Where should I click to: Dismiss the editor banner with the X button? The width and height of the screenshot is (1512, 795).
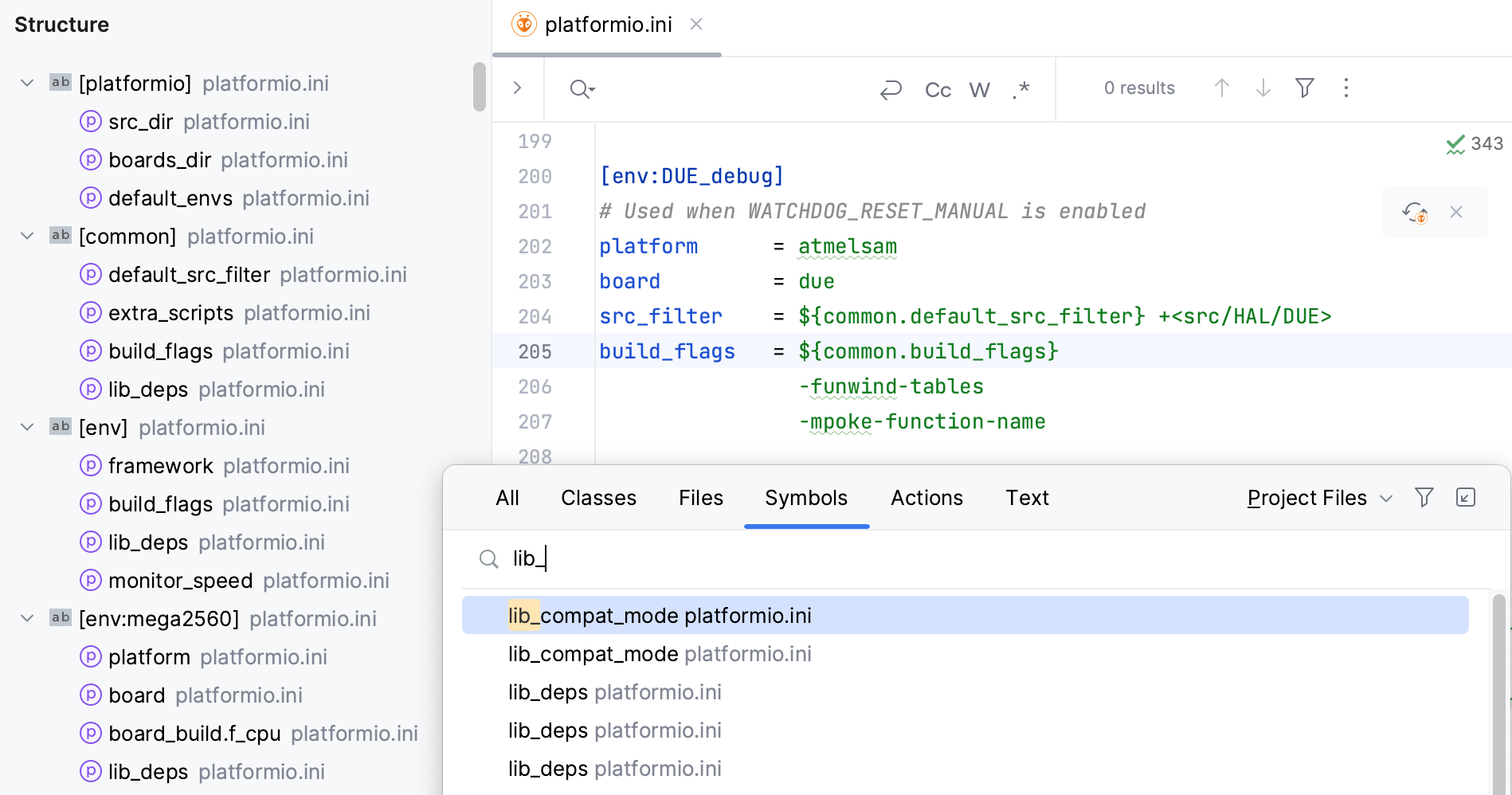pos(1456,212)
